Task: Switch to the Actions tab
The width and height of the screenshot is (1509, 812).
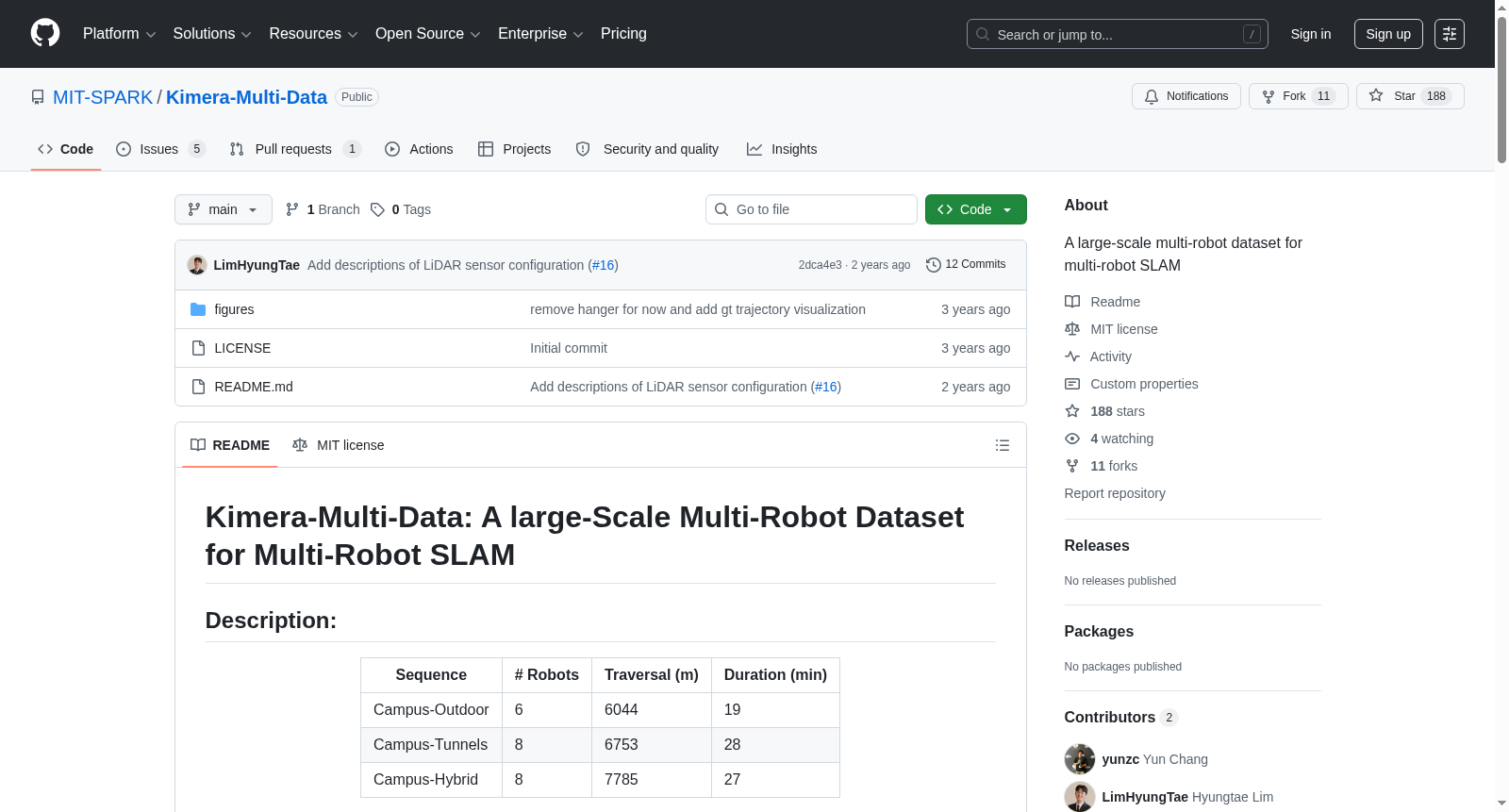Action: (419, 149)
